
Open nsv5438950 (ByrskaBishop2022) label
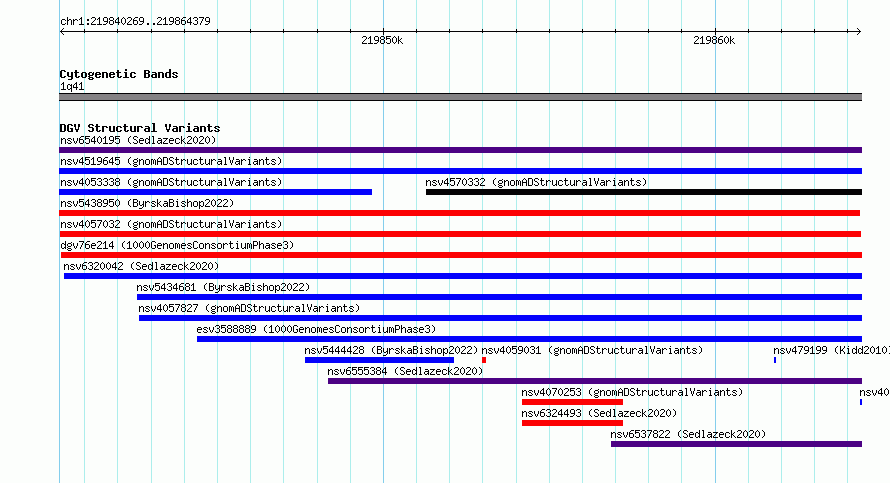147,203
